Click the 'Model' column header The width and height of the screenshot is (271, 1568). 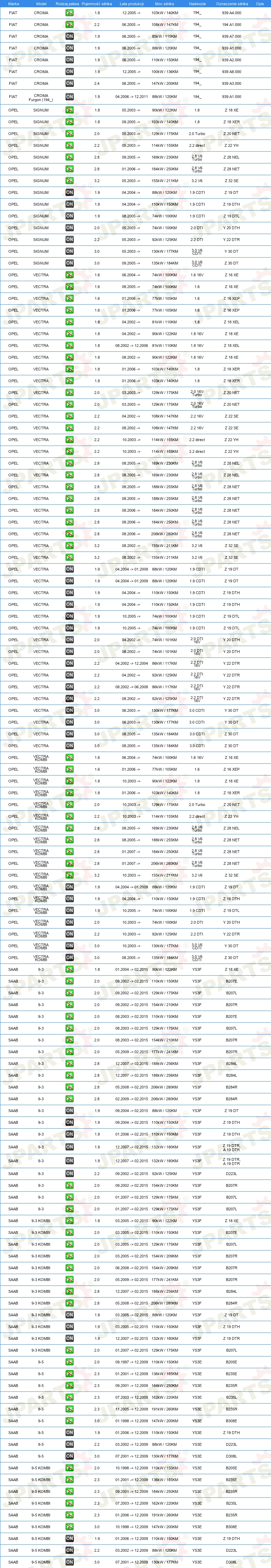(x=41, y=4)
